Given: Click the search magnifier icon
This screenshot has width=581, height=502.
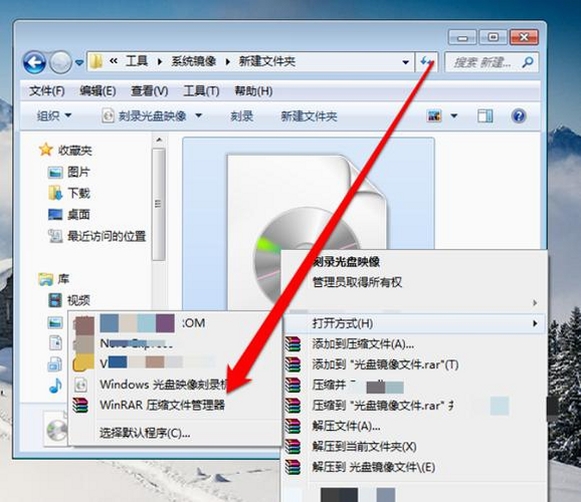Looking at the screenshot, I should (x=527, y=62).
